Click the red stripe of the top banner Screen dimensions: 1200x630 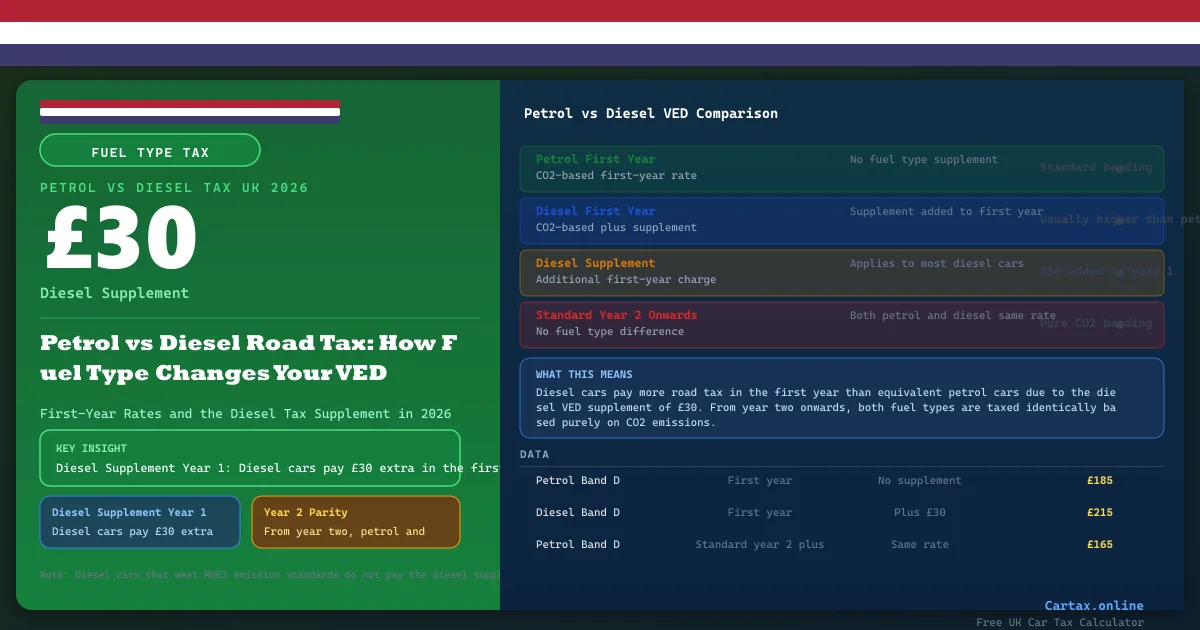(x=600, y=11)
